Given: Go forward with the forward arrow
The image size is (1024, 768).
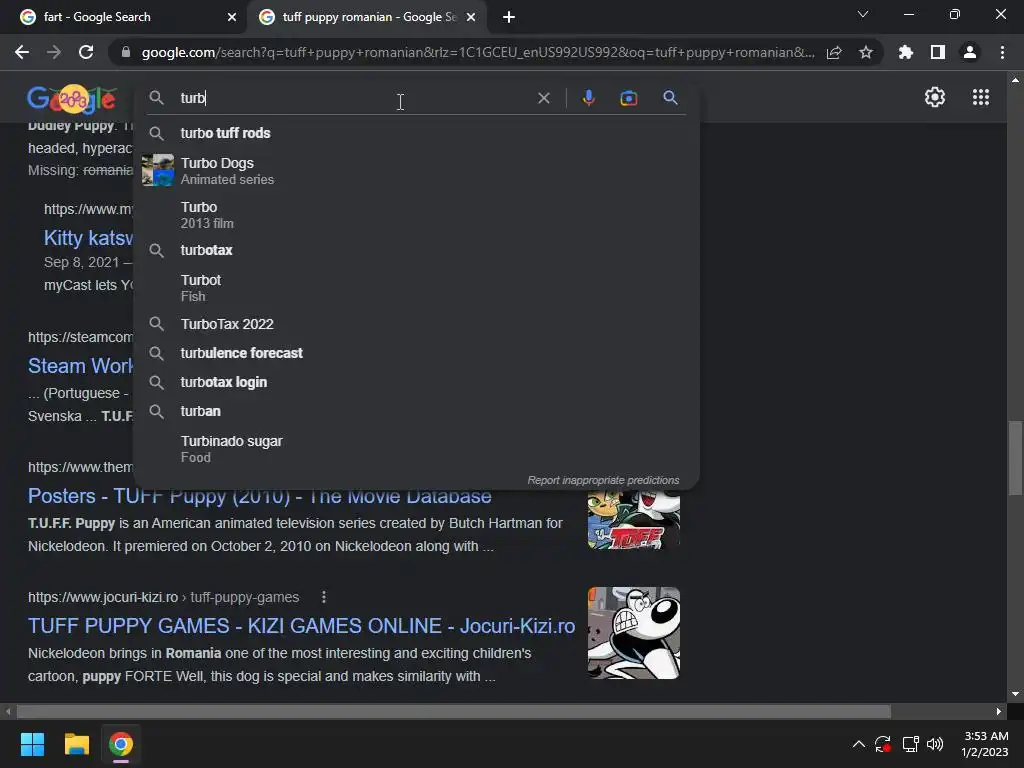Looking at the screenshot, I should (x=54, y=52).
